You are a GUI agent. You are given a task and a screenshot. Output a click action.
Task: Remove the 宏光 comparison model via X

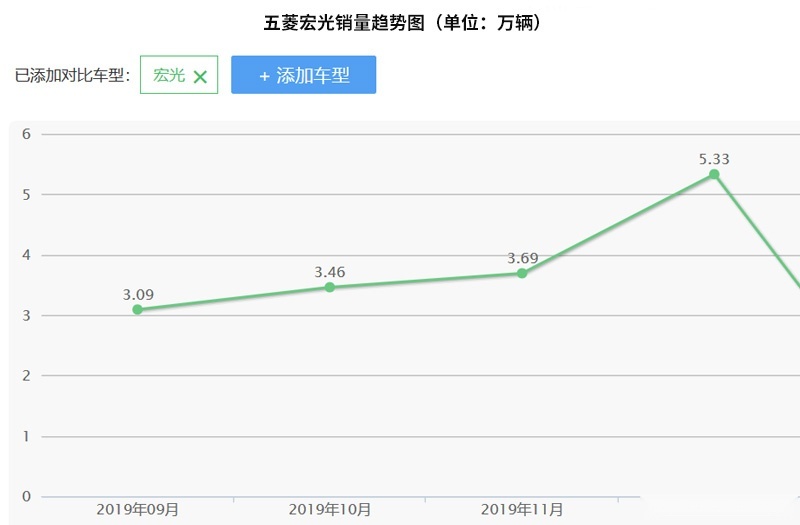[201, 77]
